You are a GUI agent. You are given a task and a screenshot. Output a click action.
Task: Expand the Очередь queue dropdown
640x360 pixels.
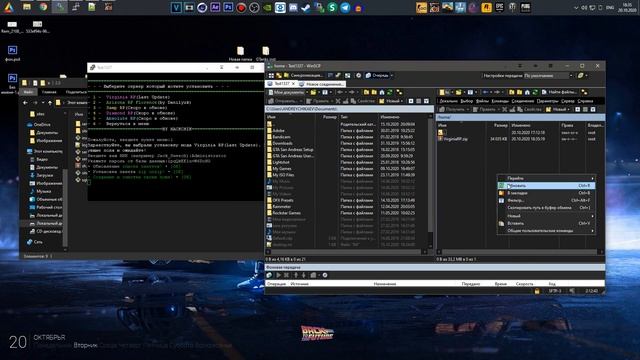point(392,76)
